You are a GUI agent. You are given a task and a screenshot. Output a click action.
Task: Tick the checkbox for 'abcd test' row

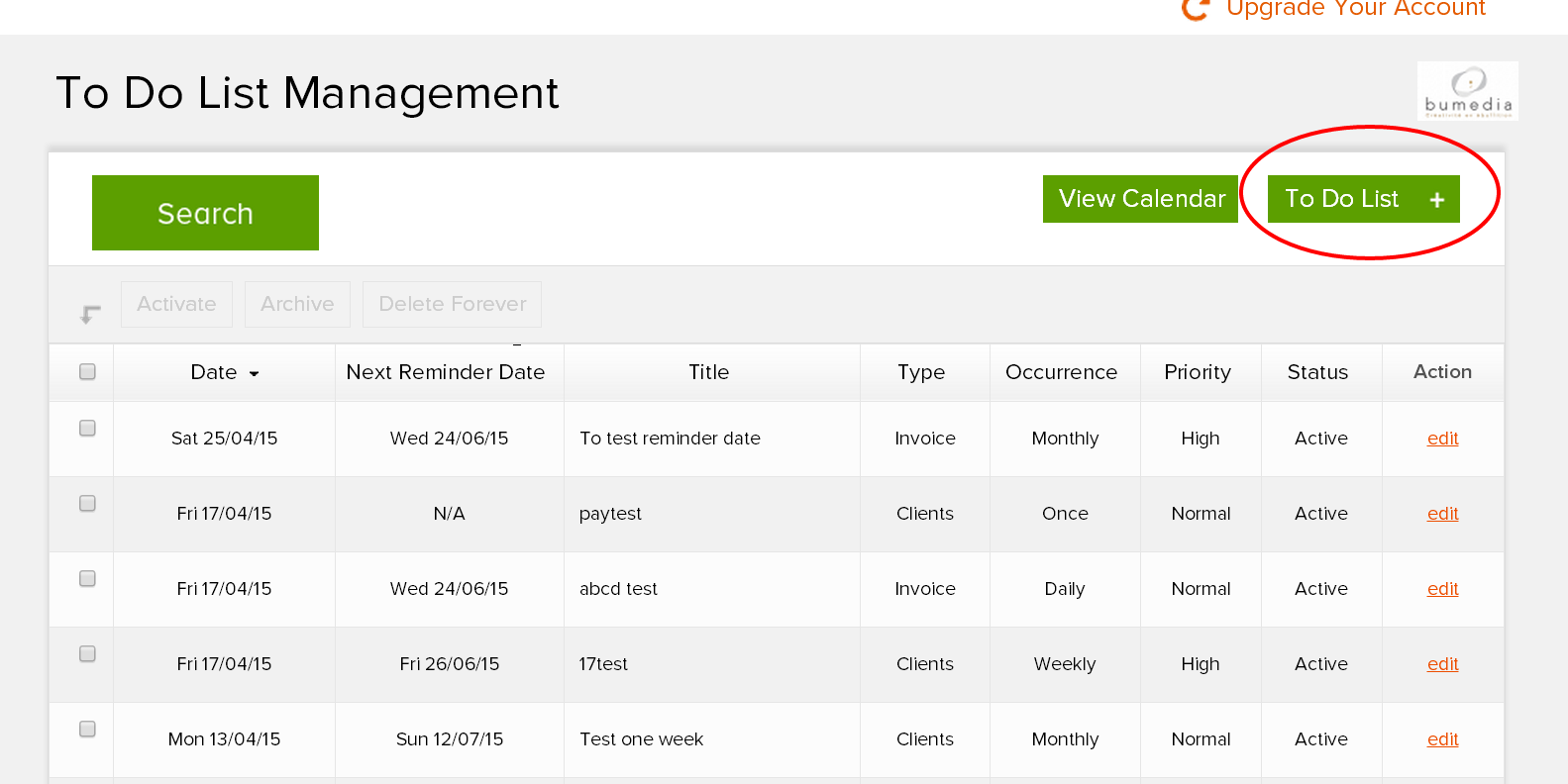(x=87, y=579)
